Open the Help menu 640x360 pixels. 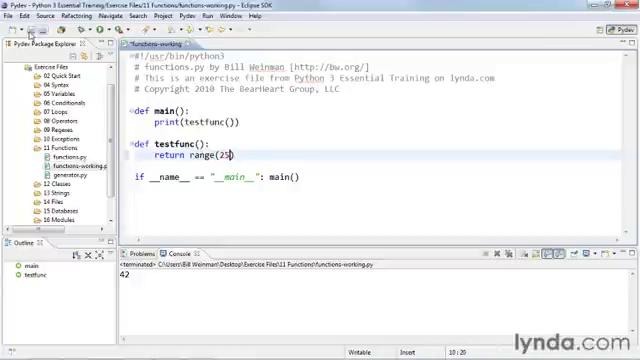click(255, 16)
